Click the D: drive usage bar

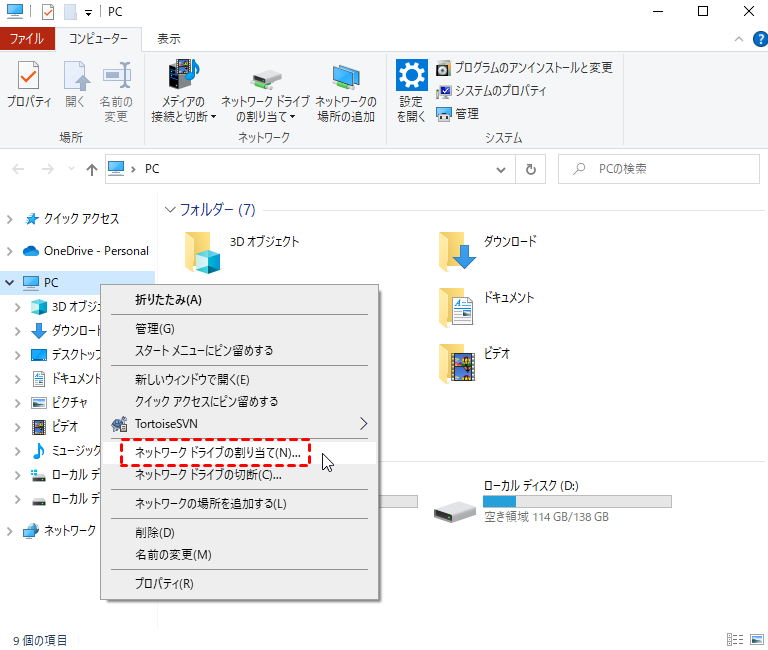(577, 502)
